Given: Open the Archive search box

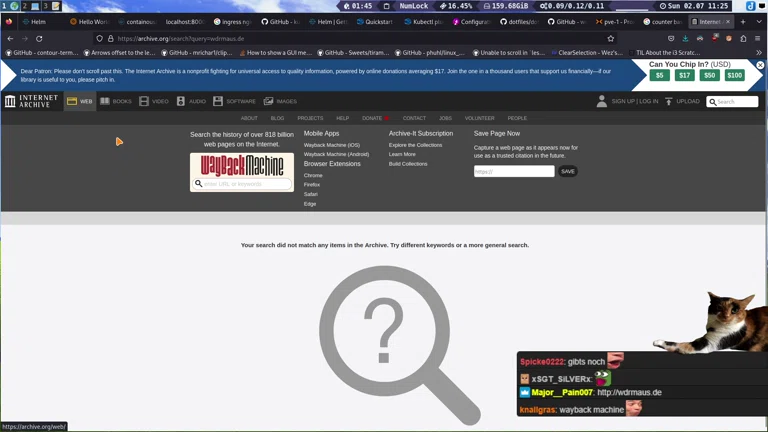Looking at the screenshot, I should pos(737,101).
